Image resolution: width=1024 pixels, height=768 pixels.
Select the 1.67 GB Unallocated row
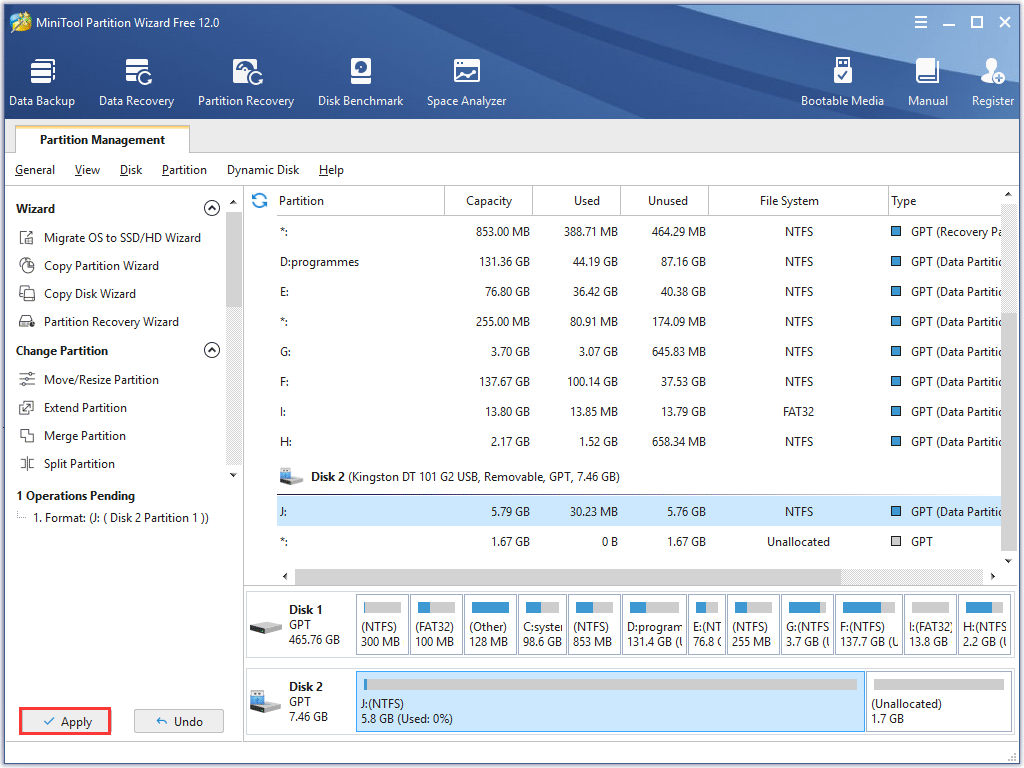639,542
